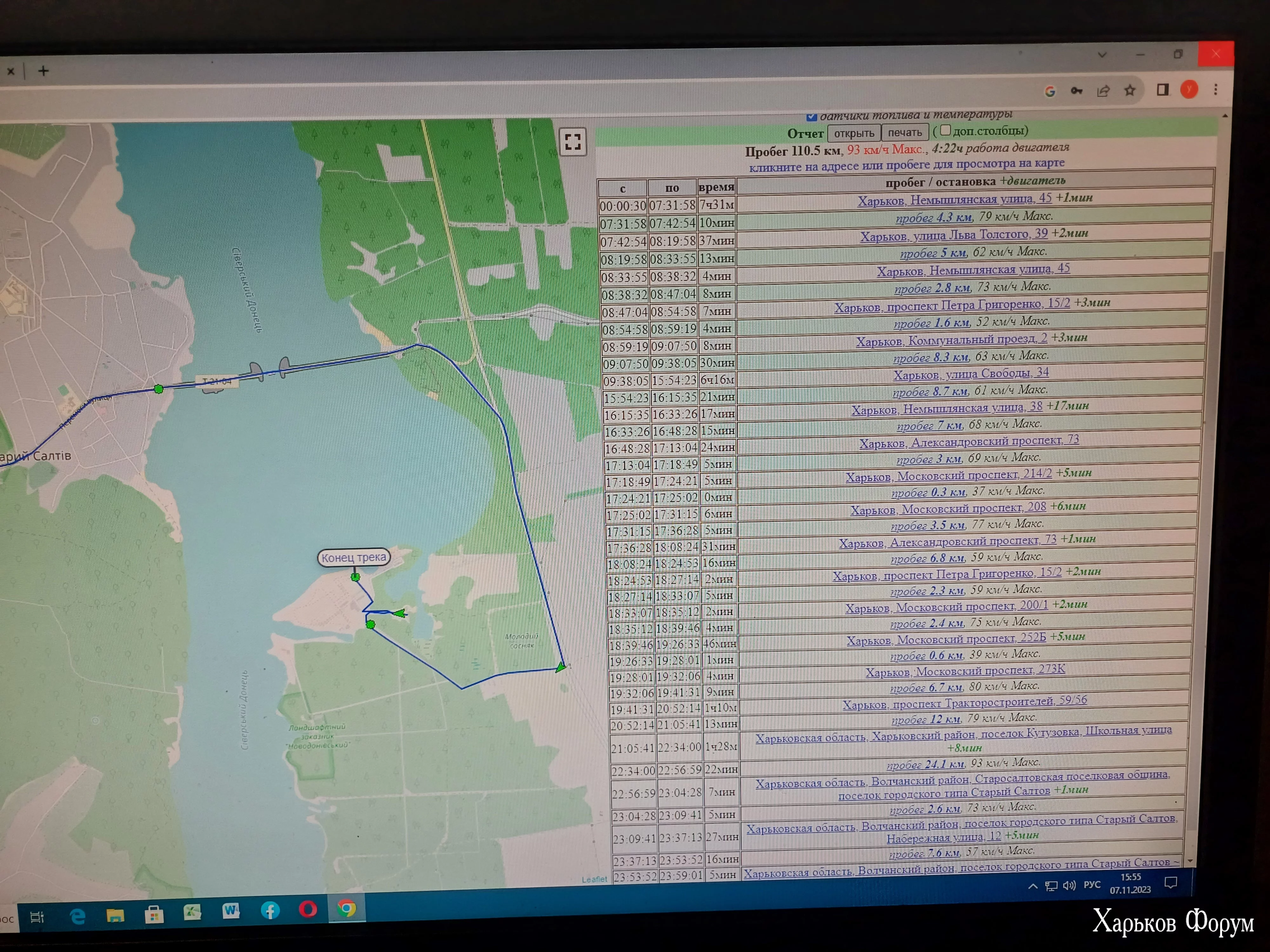Open the Московский проспект, 252Б link
Screen dimensions: 1270x952
tap(946, 639)
